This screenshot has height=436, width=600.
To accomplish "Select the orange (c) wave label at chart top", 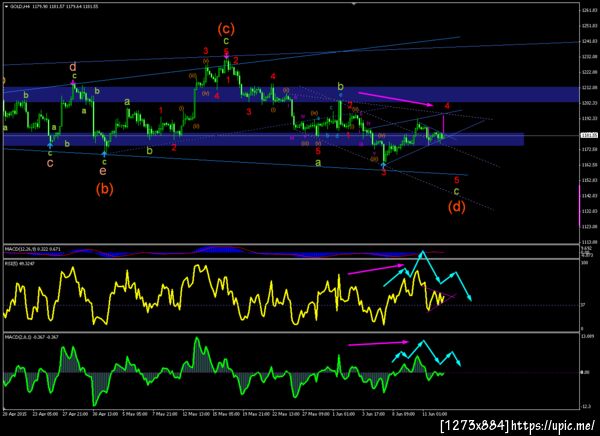I will (x=226, y=28).
